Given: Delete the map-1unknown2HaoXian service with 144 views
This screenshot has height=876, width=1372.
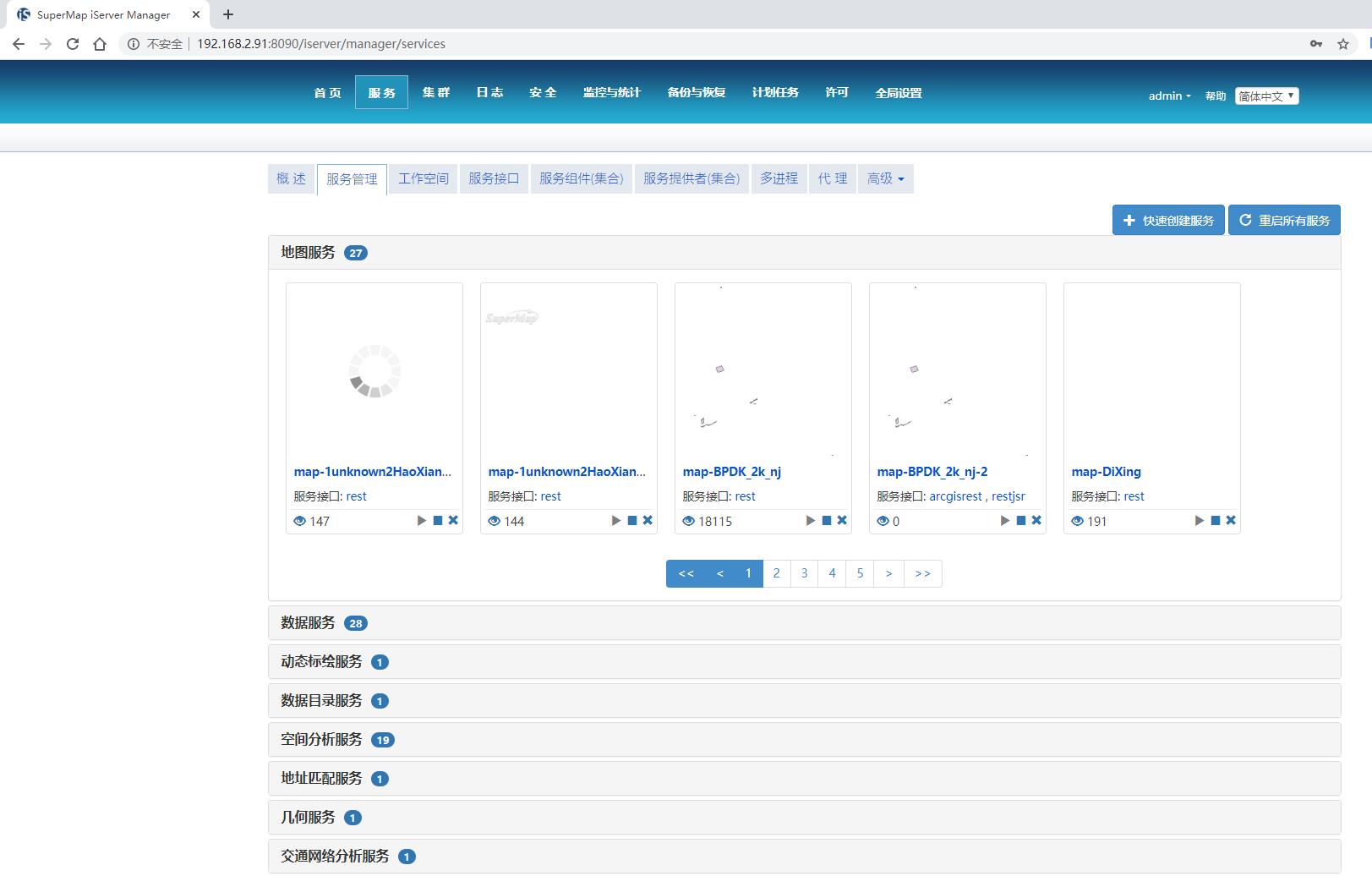Looking at the screenshot, I should click(648, 521).
